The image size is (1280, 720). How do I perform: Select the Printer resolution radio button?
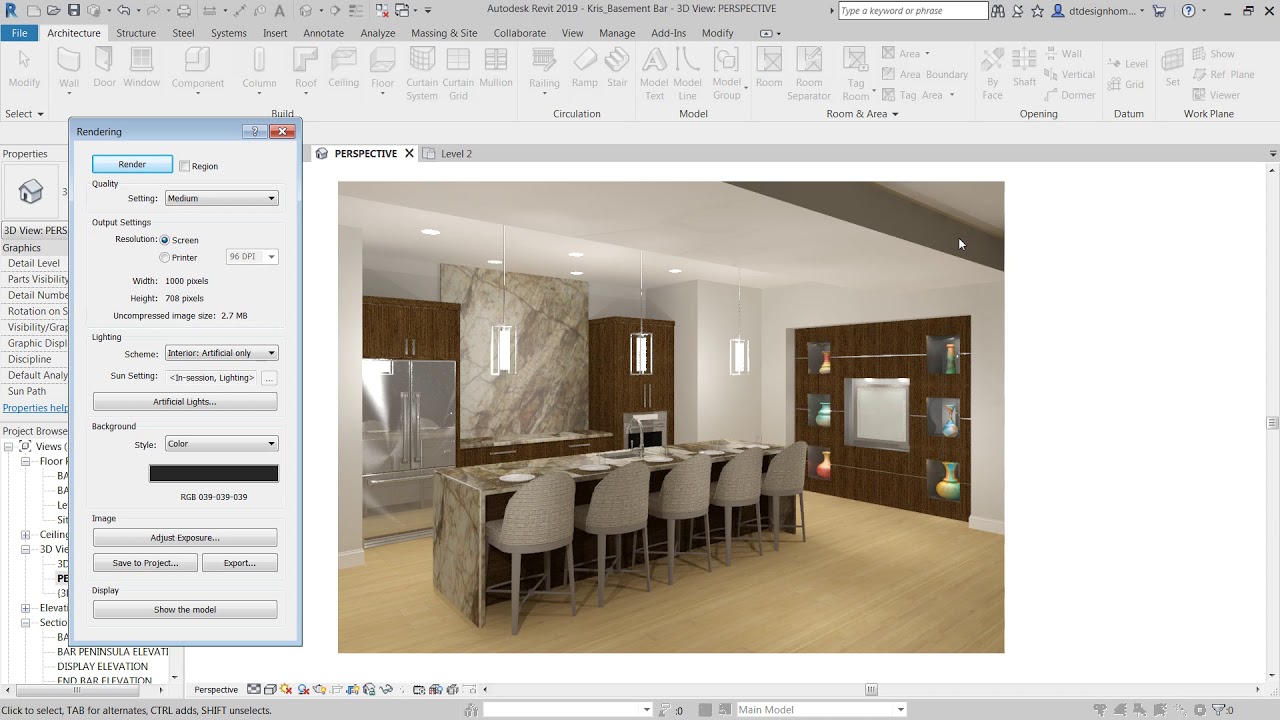pos(165,258)
